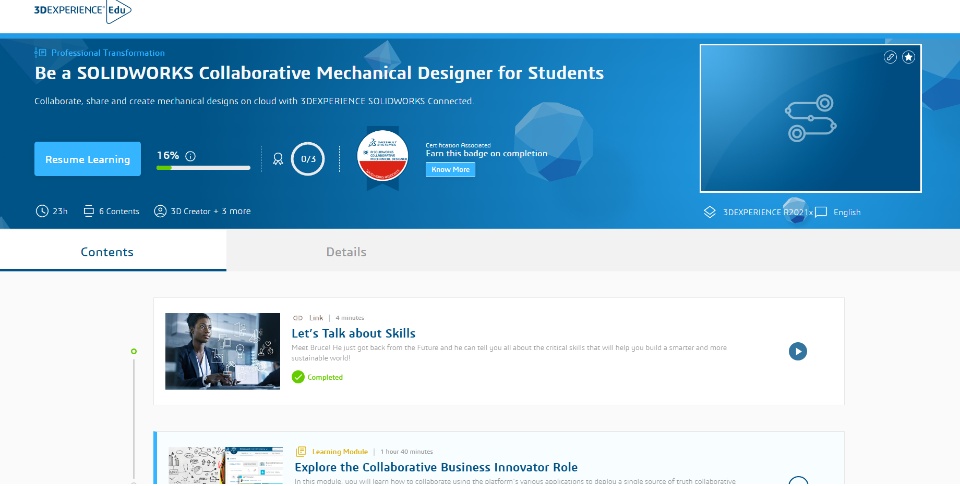Click the info icon beside 16% progress
This screenshot has width=960, height=486.
[190, 156]
